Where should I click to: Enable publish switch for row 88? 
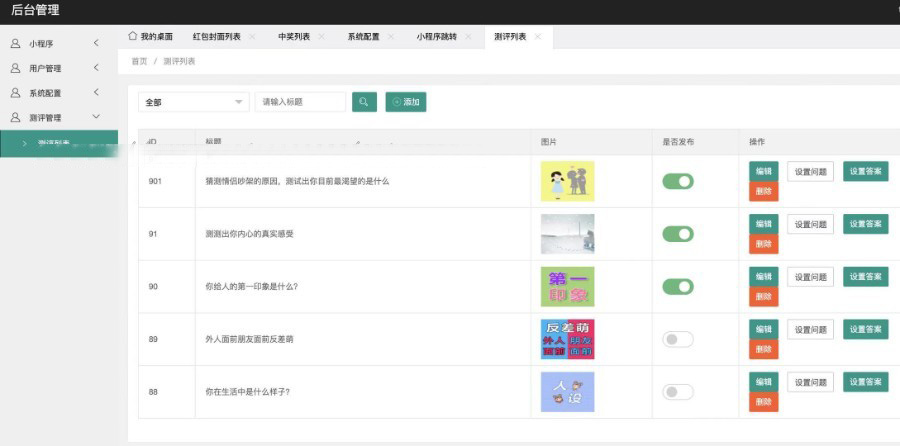tap(677, 392)
